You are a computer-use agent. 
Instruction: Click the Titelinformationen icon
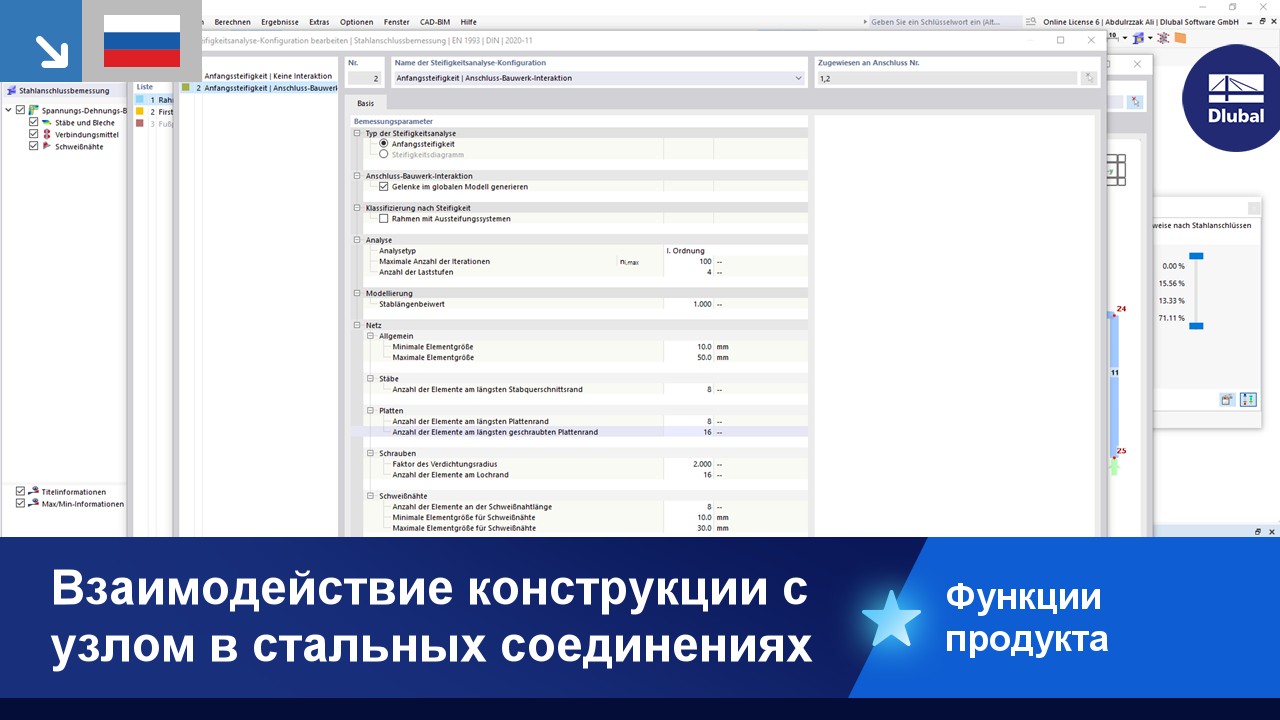point(34,491)
